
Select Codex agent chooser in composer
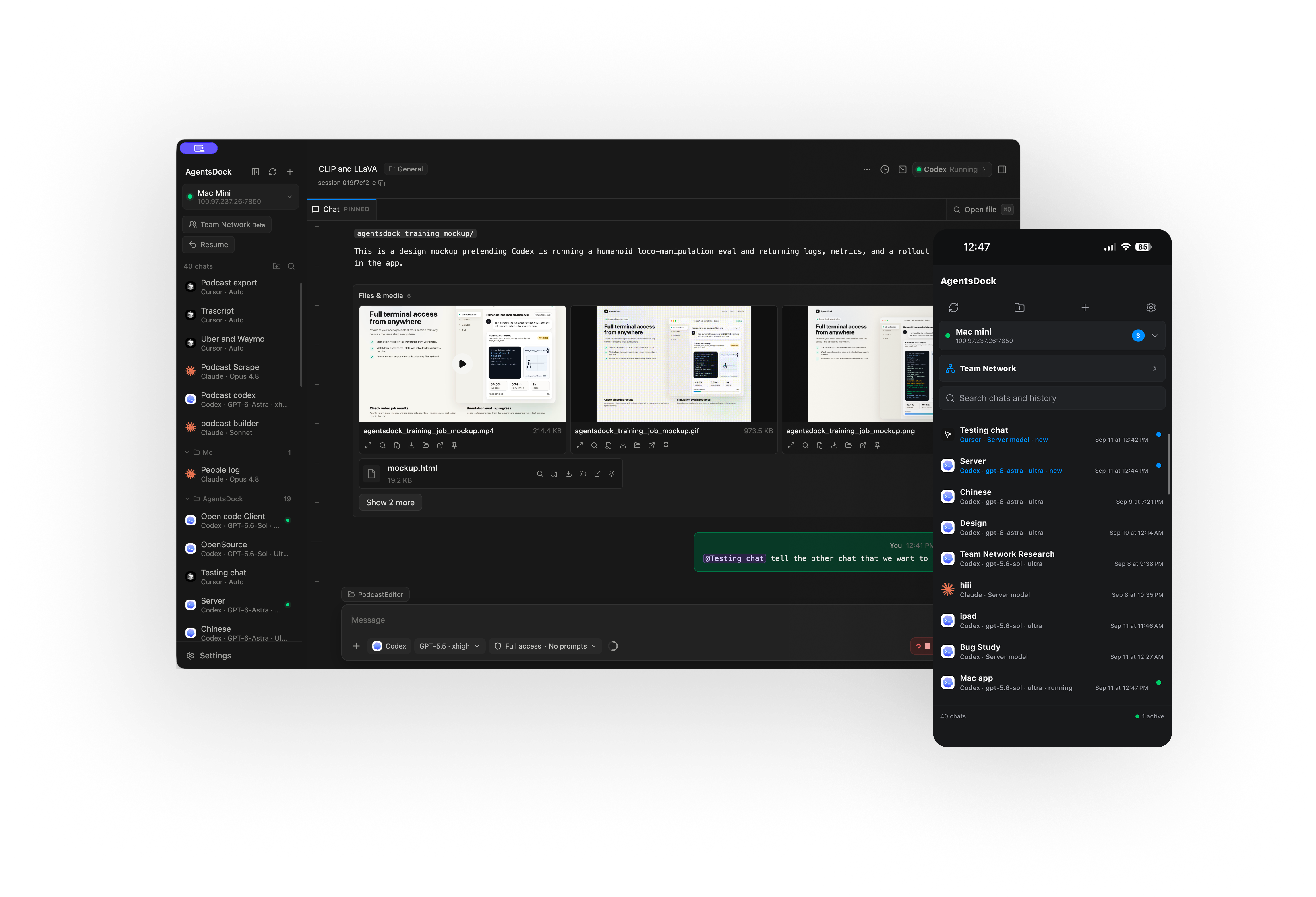point(390,646)
